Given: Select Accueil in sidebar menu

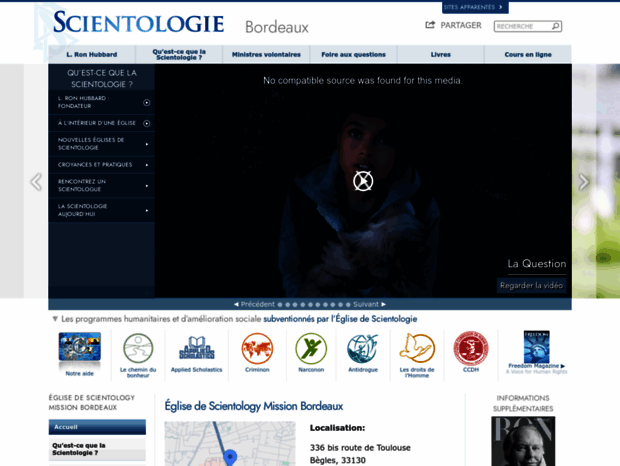Looking at the screenshot, I should click(x=97, y=427).
